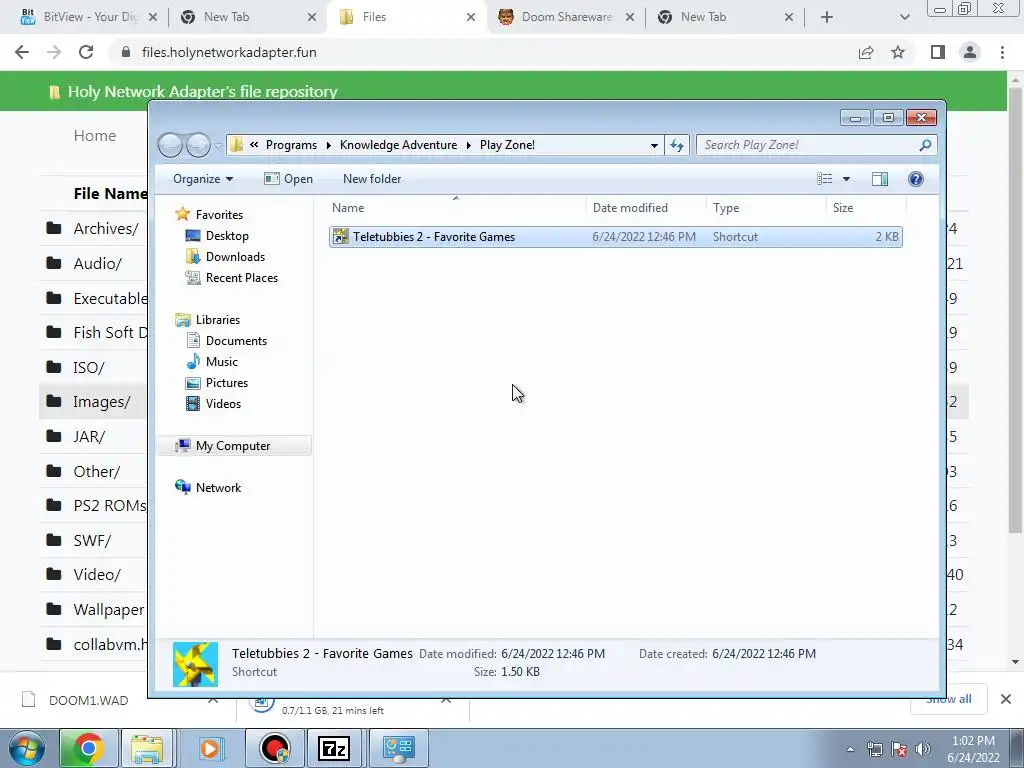Open the change view icon in Explorer toolbar

click(825, 179)
